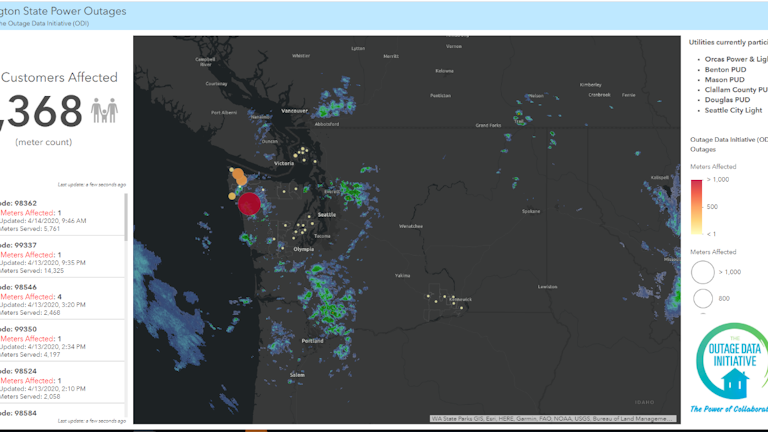Click the outage dot cluster near Kennewick
768x432 pixels.
tap(446, 298)
